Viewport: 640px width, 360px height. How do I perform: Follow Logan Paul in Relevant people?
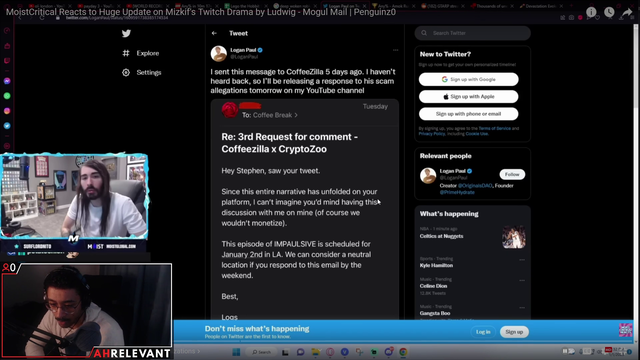click(512, 174)
